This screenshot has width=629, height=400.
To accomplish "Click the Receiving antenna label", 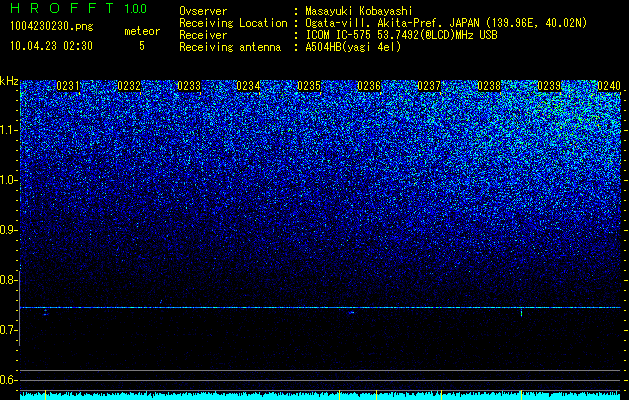I will coord(230,47).
